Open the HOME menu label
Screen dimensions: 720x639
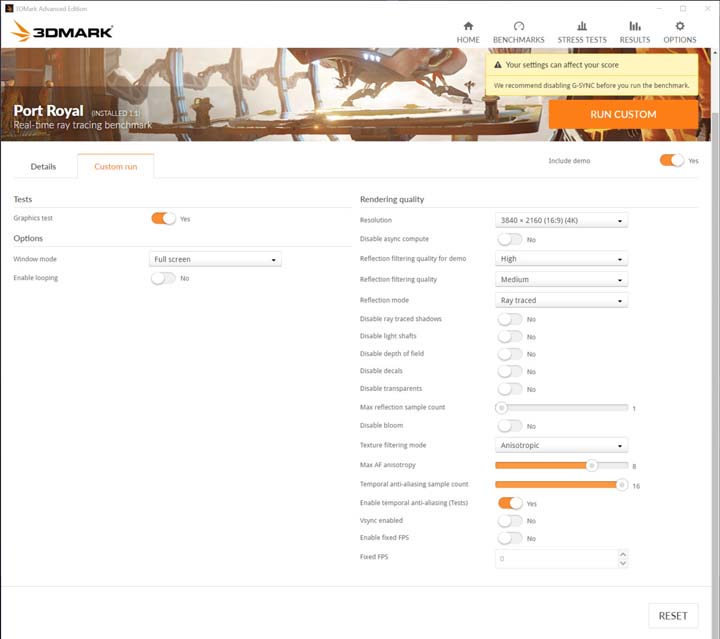coord(468,40)
